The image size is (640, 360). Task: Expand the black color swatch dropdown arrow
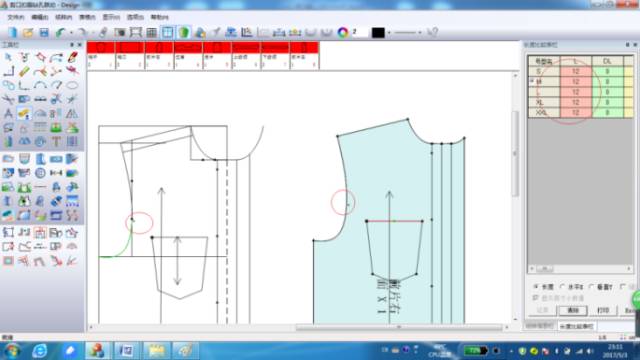coord(389,33)
